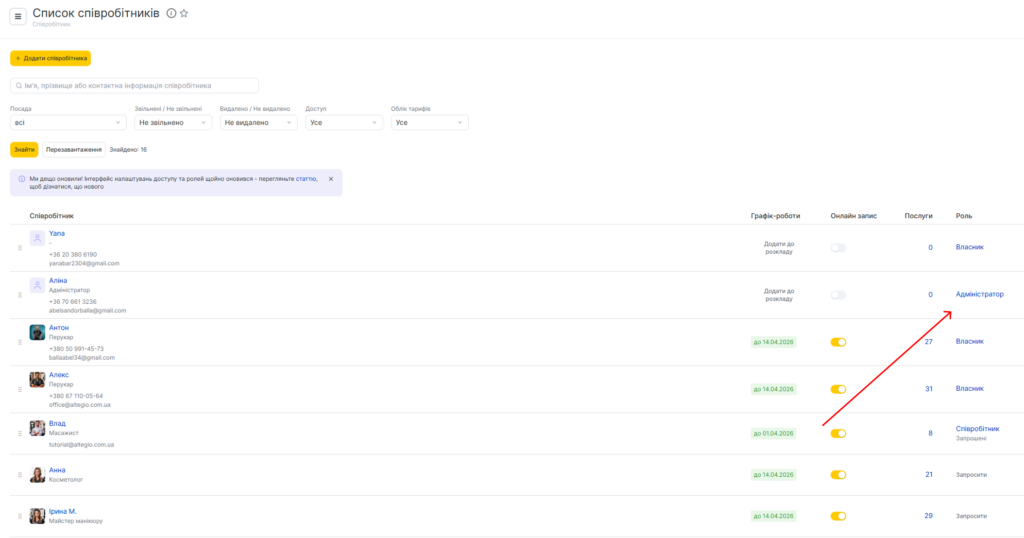The image size is (1024, 538).
Task: Disable online booking for Антон
Action: (x=838, y=342)
